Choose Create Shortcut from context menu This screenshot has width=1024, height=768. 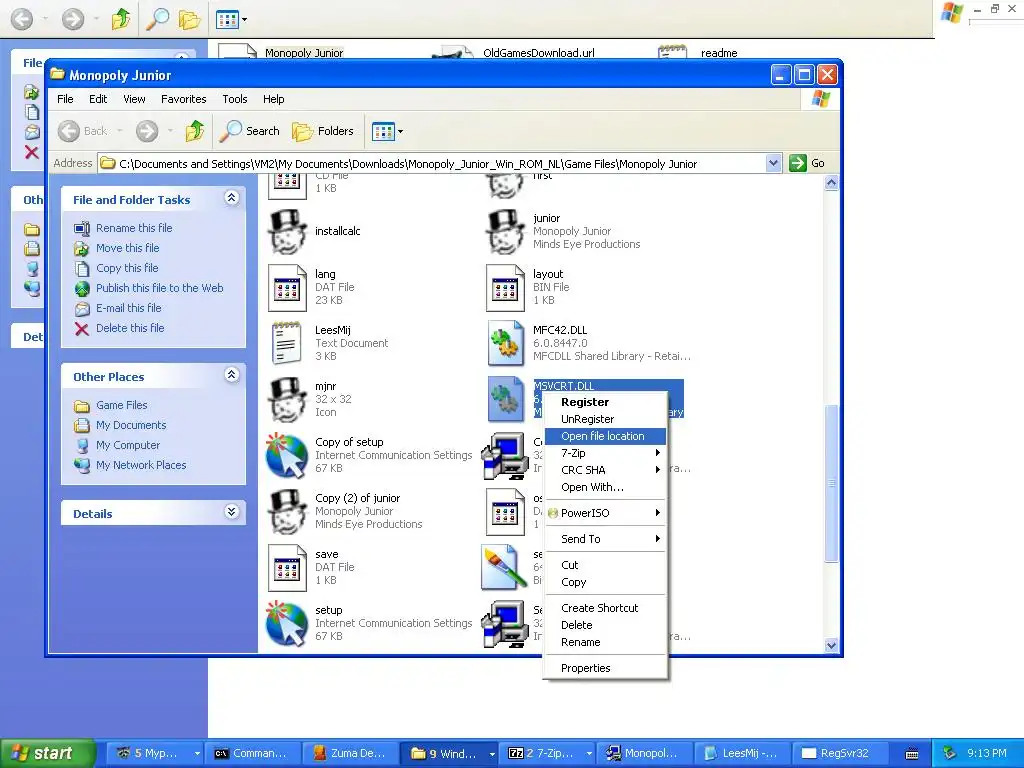click(x=605, y=608)
